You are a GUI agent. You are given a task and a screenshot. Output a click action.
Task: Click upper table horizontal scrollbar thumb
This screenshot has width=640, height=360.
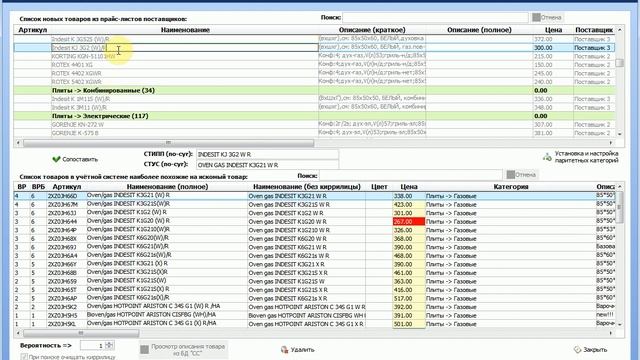(x=168, y=143)
